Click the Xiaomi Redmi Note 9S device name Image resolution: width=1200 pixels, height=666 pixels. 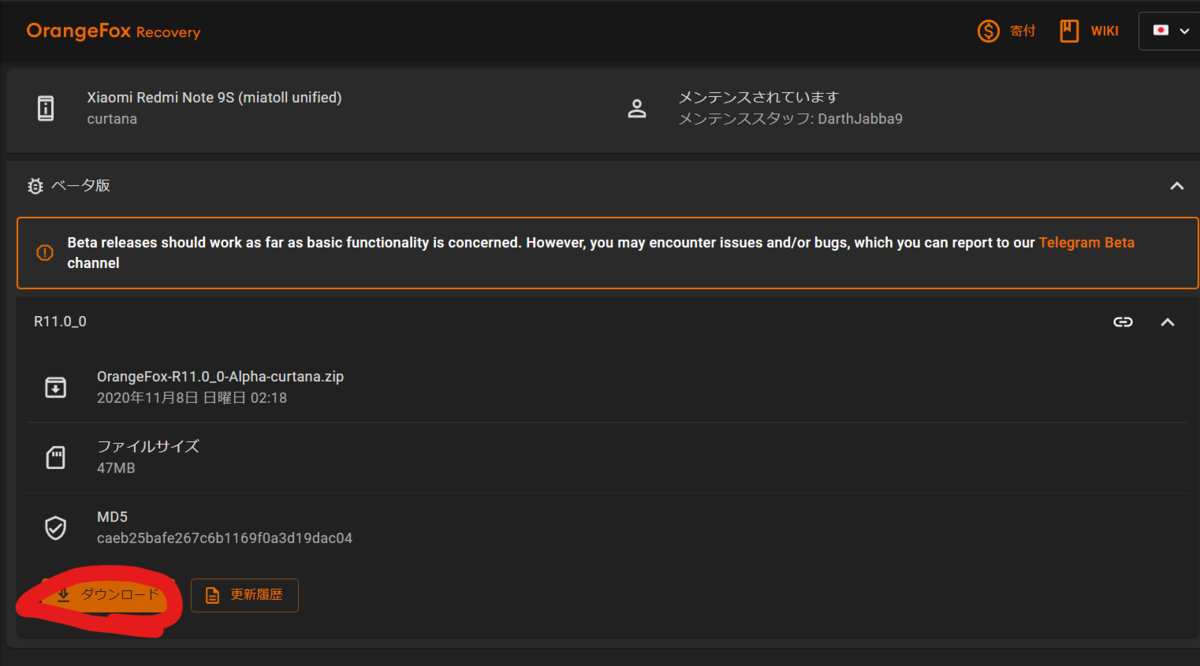(x=214, y=98)
